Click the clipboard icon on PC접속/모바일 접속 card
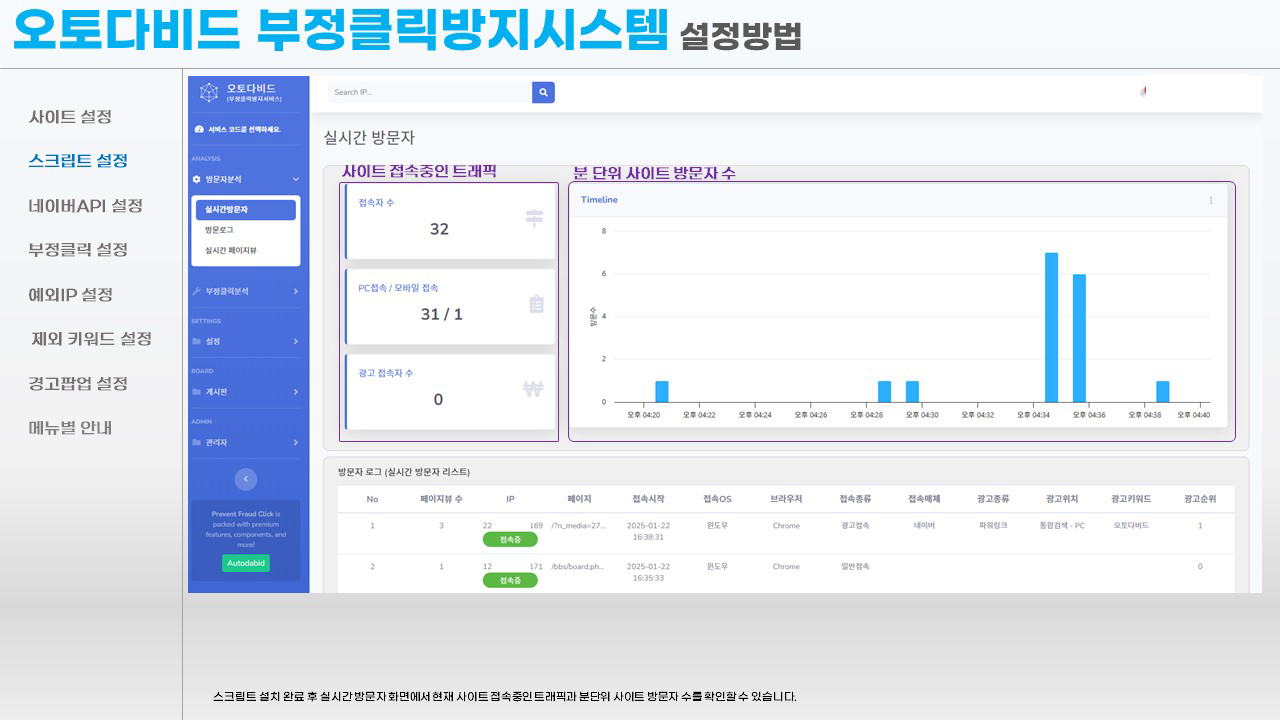The width and height of the screenshot is (1280, 720). pos(536,304)
